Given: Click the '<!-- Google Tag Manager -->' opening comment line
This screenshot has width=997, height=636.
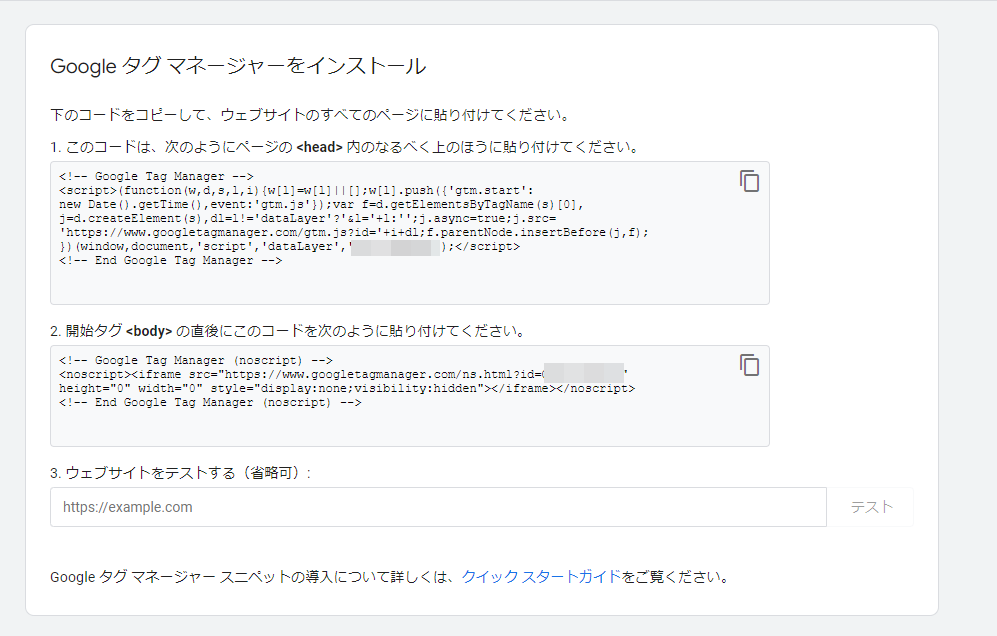Looking at the screenshot, I should click(x=157, y=176).
